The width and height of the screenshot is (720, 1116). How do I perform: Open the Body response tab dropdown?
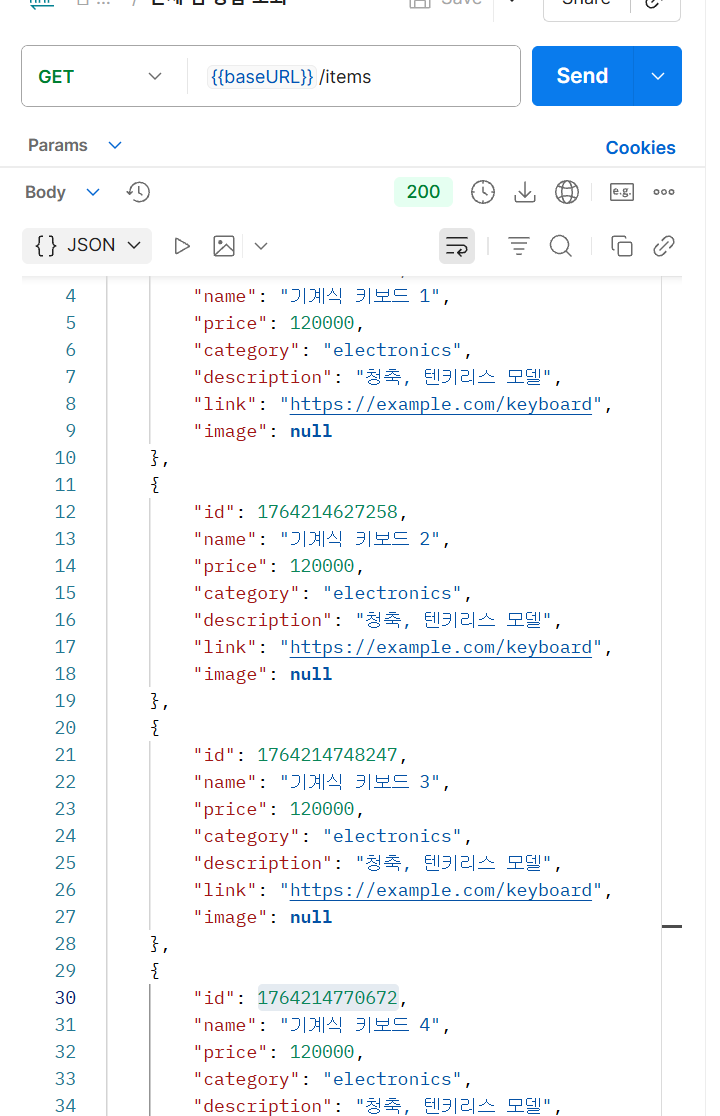coord(92,192)
